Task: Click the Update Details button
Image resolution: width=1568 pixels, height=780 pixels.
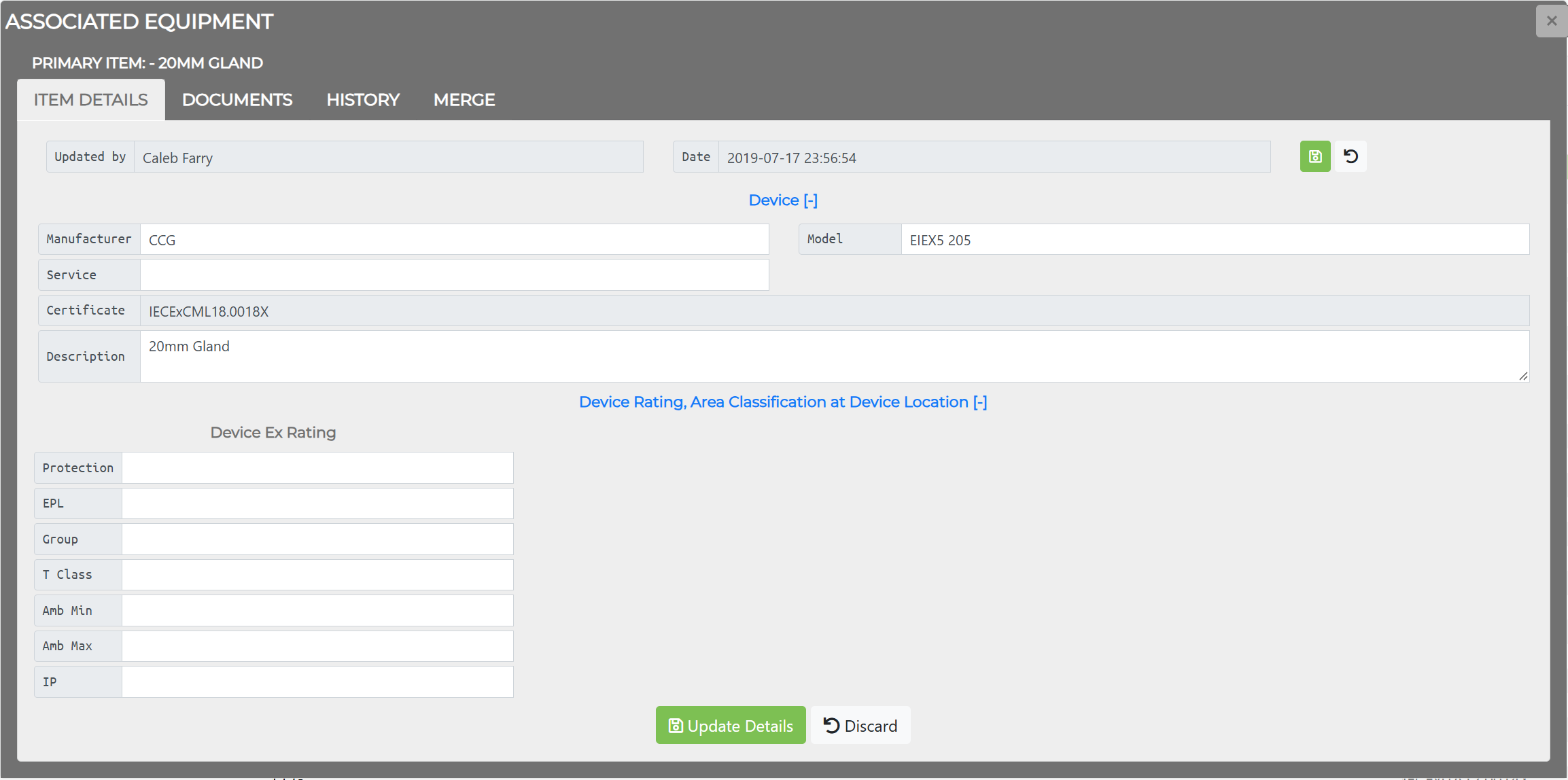Action: tap(731, 726)
